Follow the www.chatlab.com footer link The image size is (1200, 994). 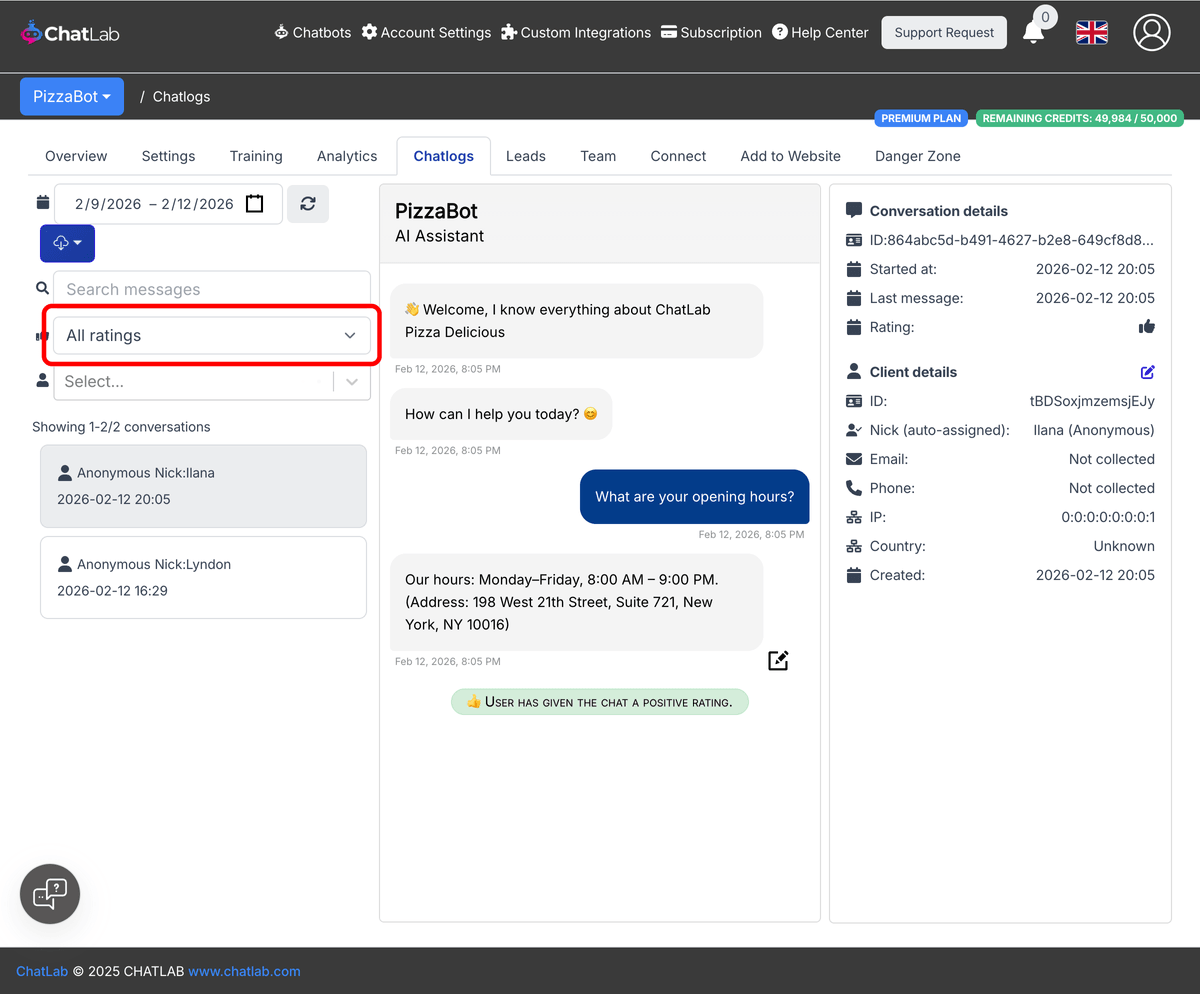(244, 971)
